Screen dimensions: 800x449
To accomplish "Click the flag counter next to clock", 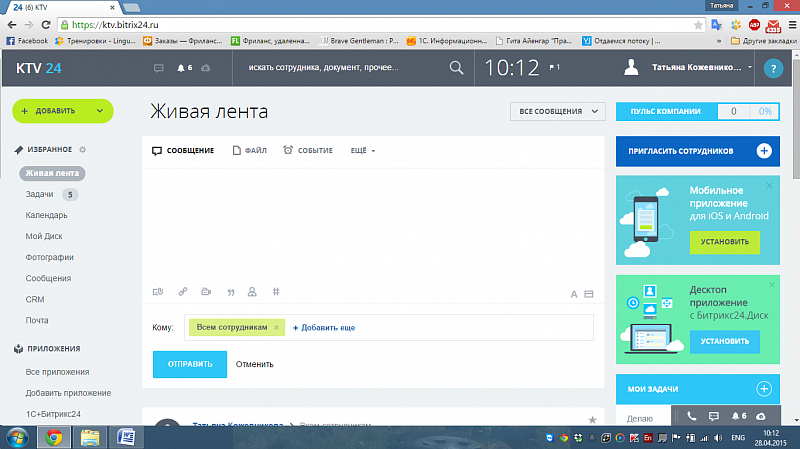I will coord(555,67).
